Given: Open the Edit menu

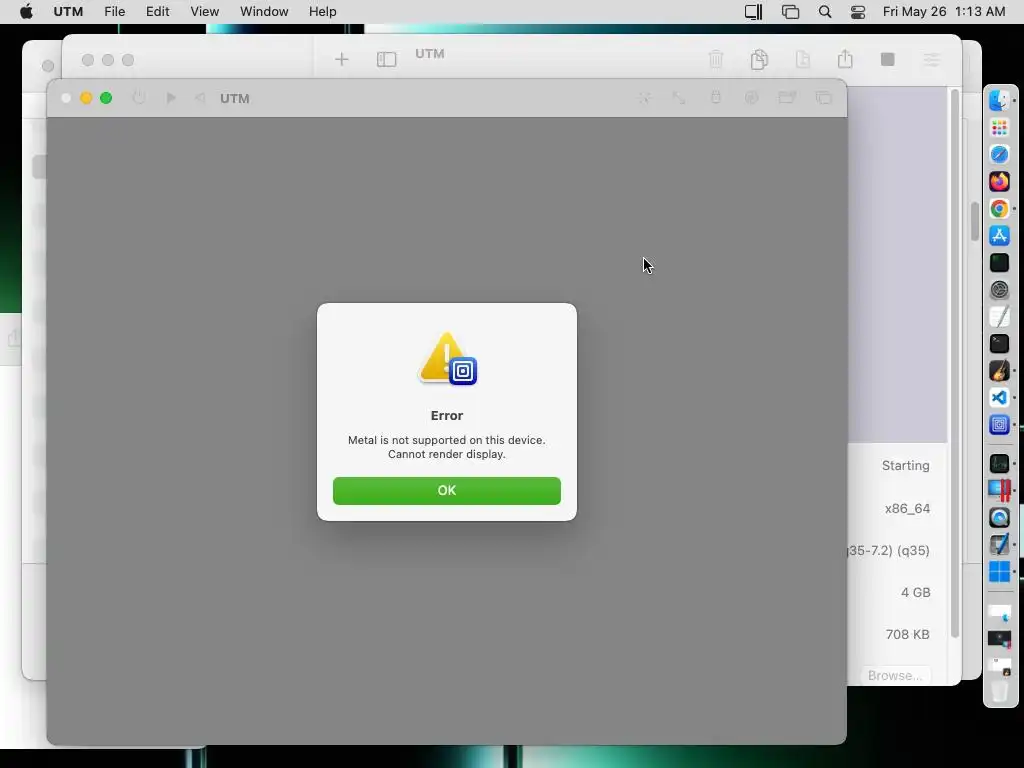Looking at the screenshot, I should [157, 12].
